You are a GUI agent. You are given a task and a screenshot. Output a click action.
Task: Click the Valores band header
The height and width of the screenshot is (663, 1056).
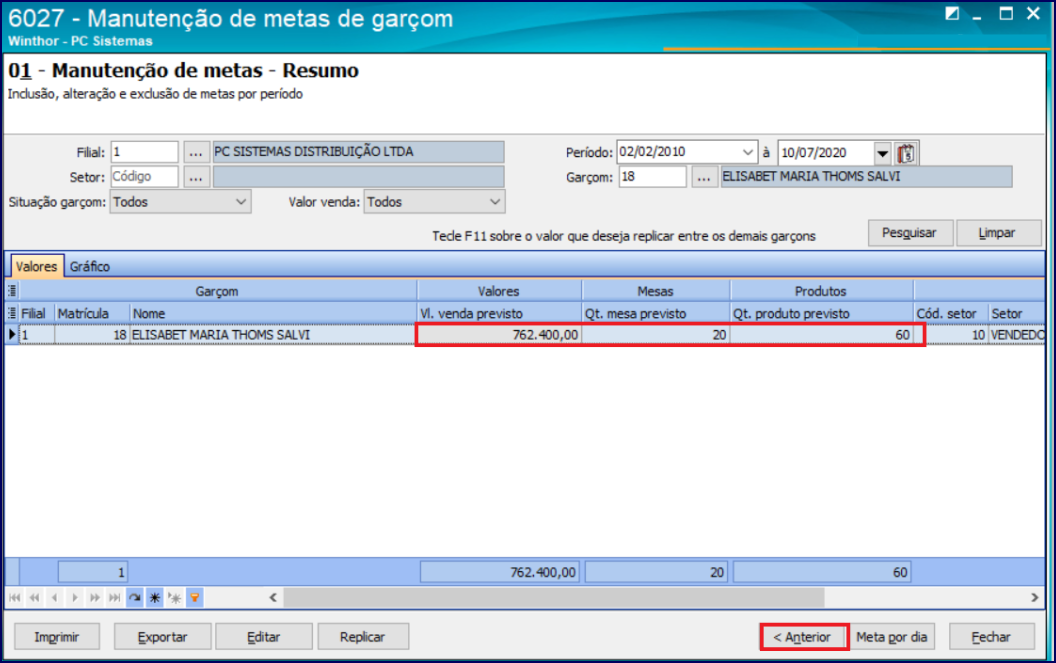click(499, 291)
